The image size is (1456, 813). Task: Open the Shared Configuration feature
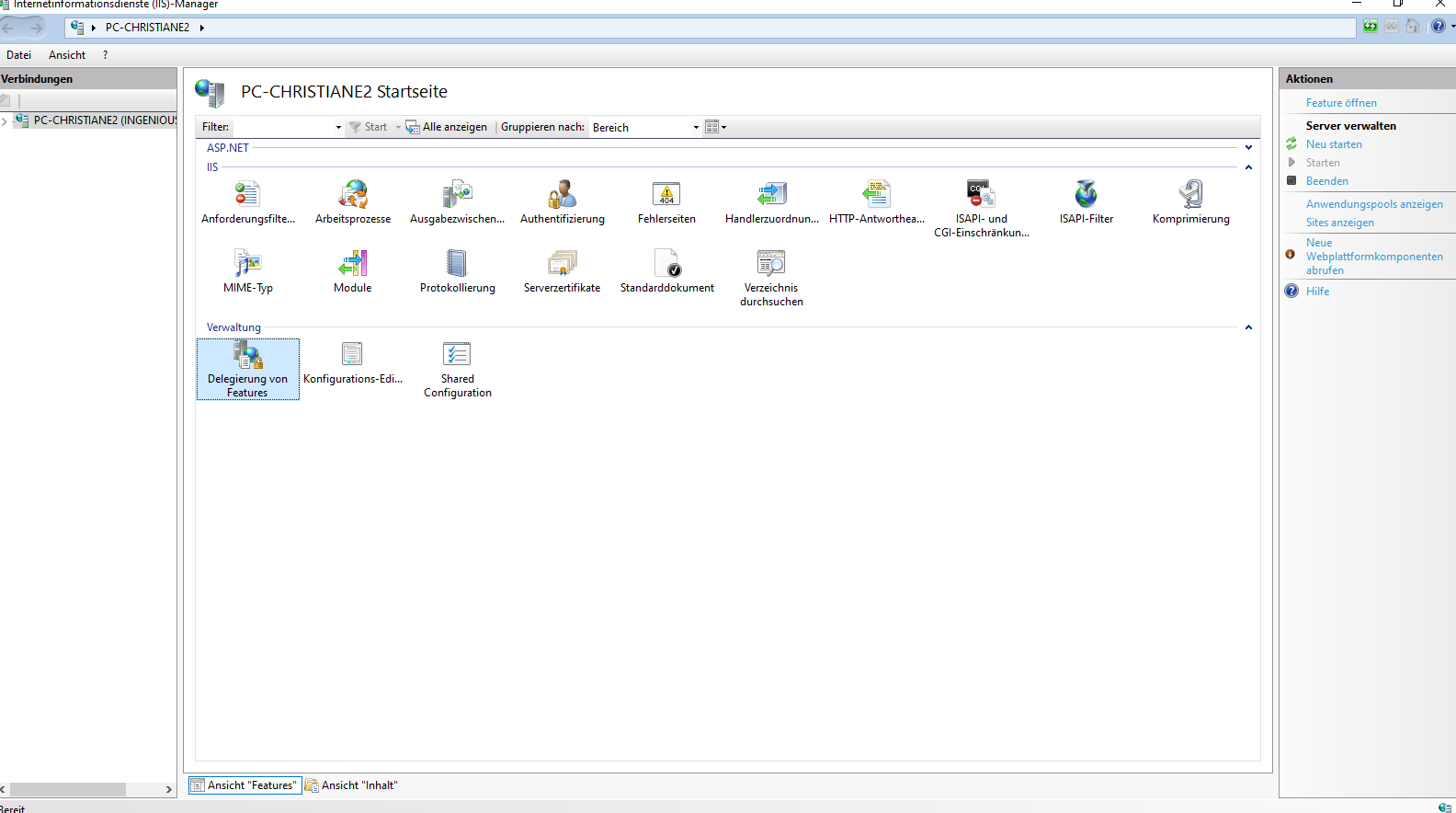(x=457, y=369)
